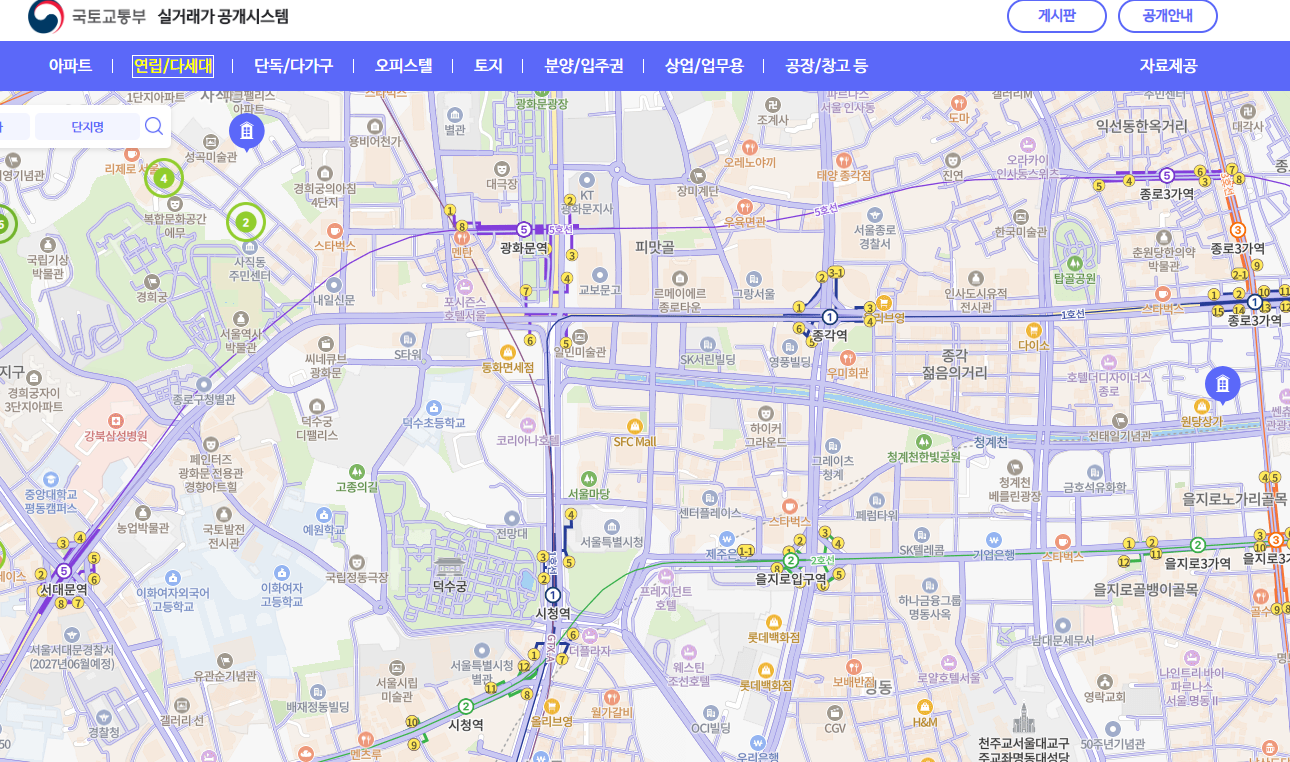Open the 자료제공 menu

[1168, 66]
